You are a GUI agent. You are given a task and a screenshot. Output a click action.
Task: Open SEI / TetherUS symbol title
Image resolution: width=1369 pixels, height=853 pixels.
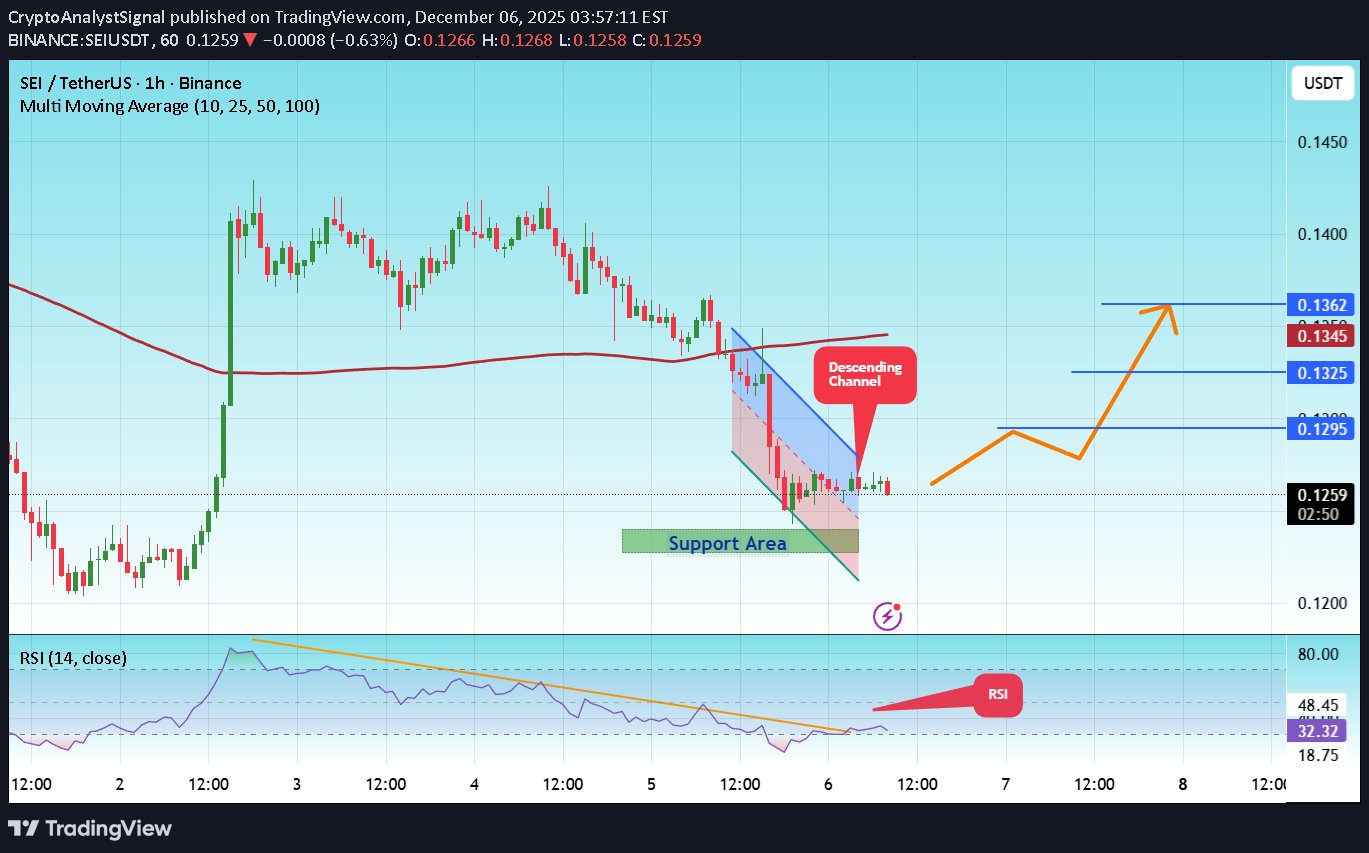[130, 83]
